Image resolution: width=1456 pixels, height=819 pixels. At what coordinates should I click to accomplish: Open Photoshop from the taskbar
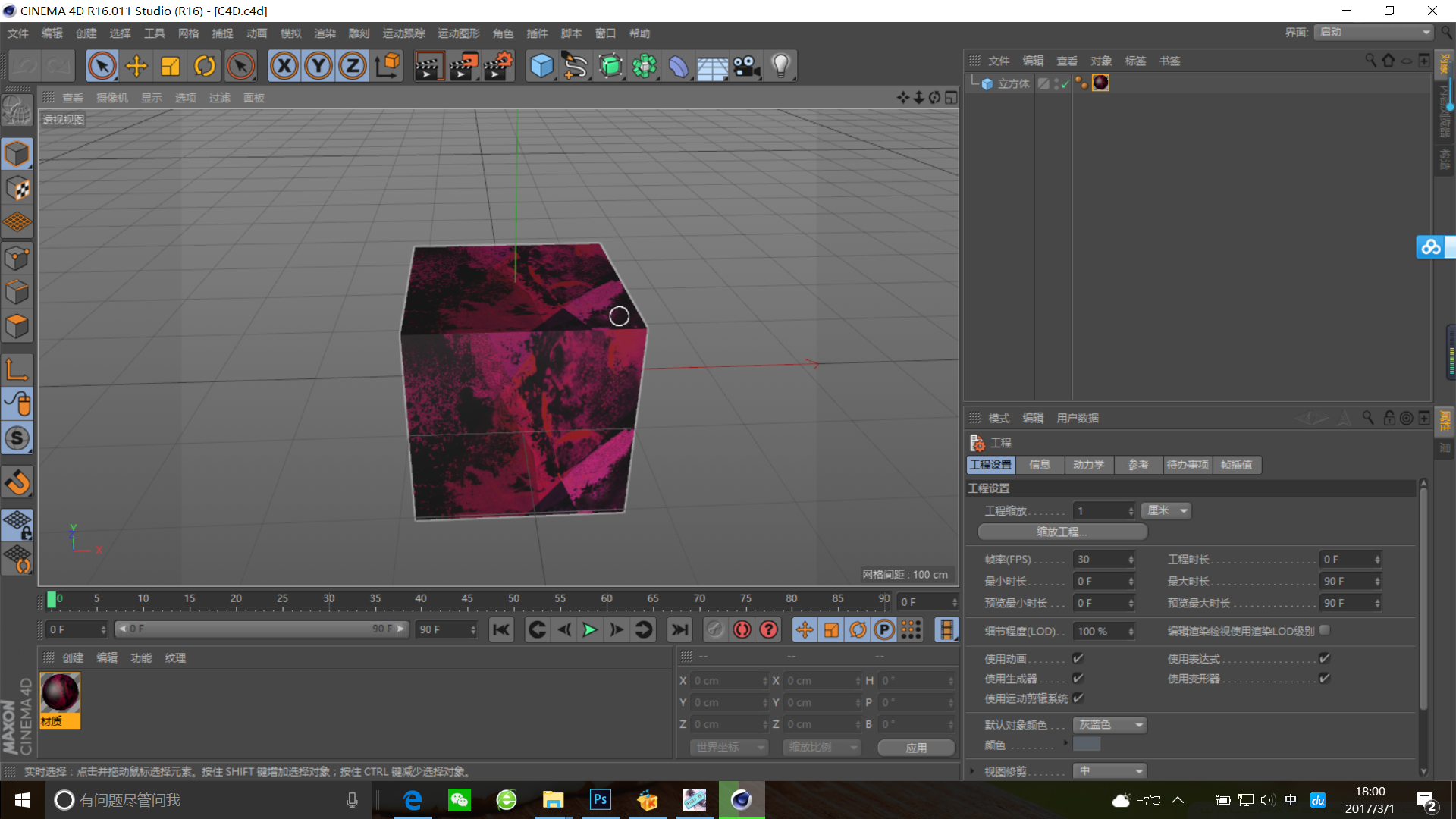(600, 799)
